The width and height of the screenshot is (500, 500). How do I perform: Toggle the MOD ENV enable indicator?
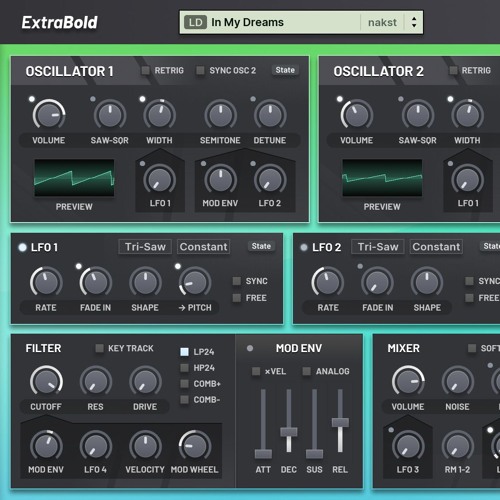point(250,348)
